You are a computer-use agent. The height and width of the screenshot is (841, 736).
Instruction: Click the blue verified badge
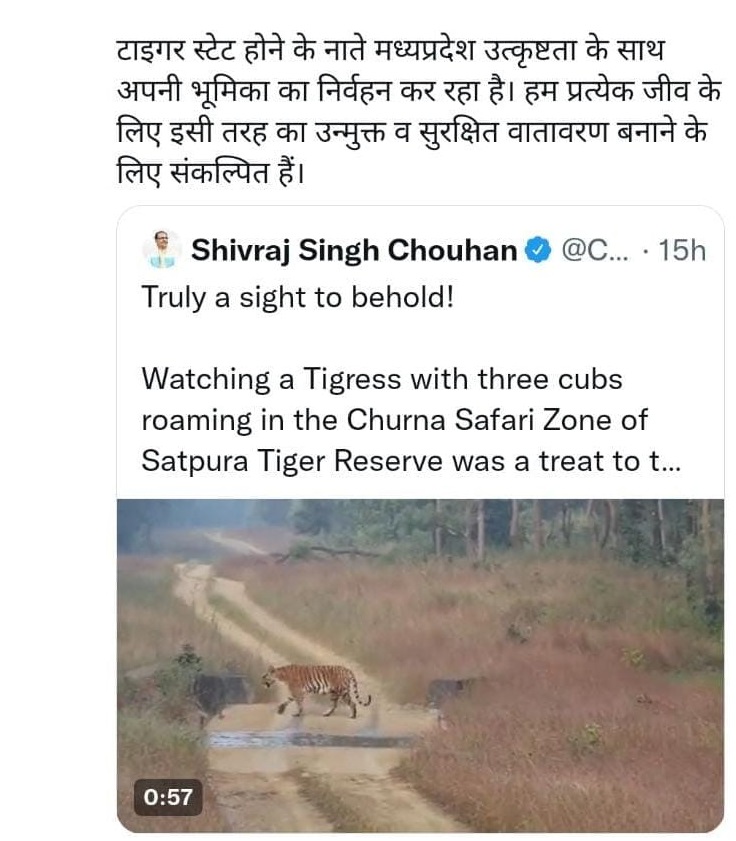[x=537, y=250]
